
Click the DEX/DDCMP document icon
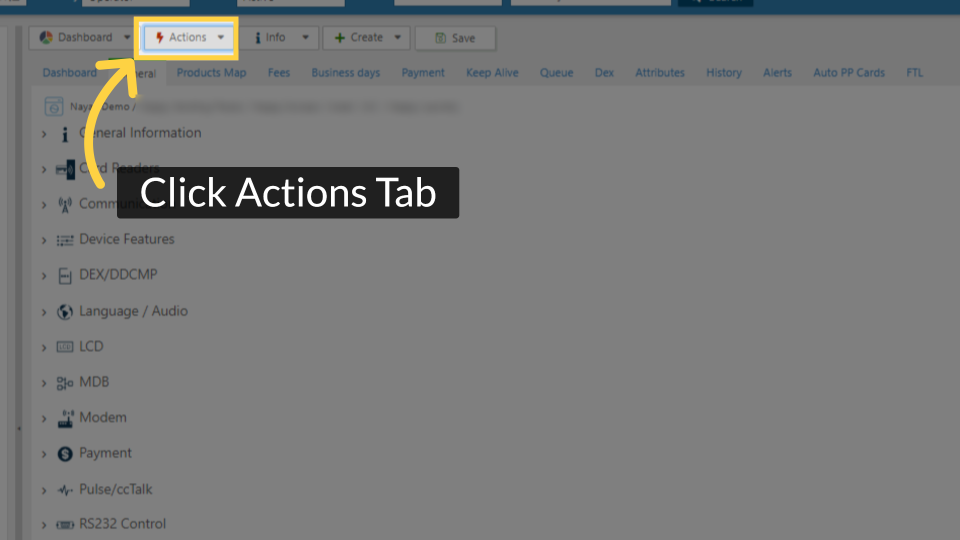65,276
